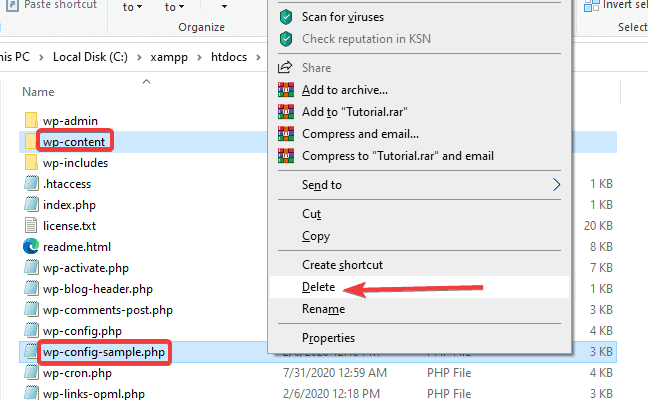Select the wp-includes folder name
Viewport: 648px width, 400px height.
coord(75,163)
